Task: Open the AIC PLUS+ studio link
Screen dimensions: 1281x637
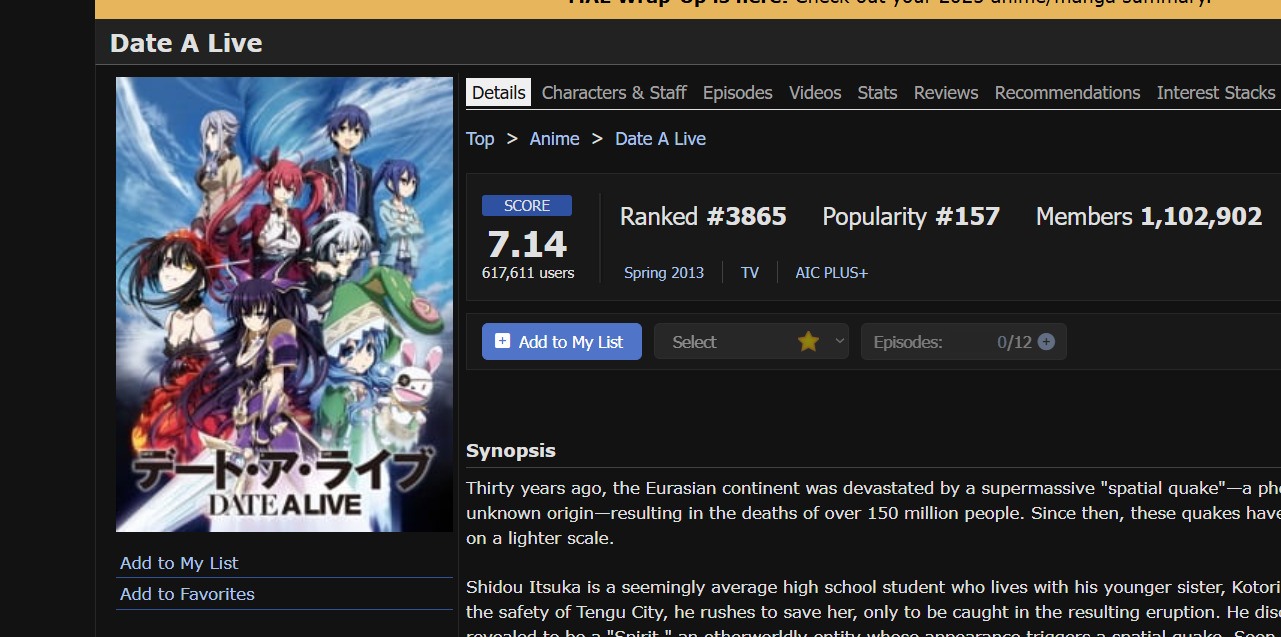Action: point(831,273)
